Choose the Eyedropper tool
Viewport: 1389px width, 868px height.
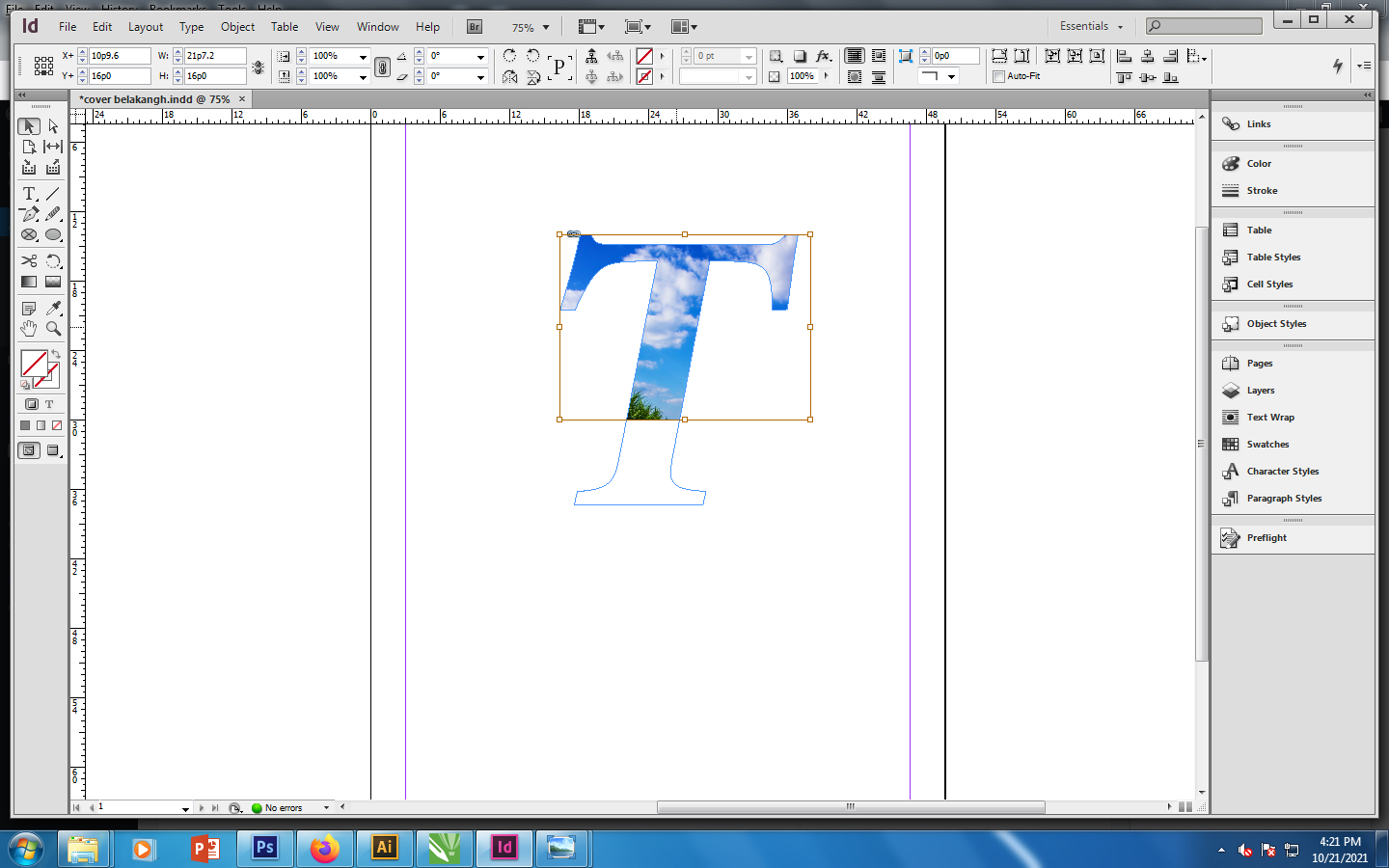tap(53, 309)
